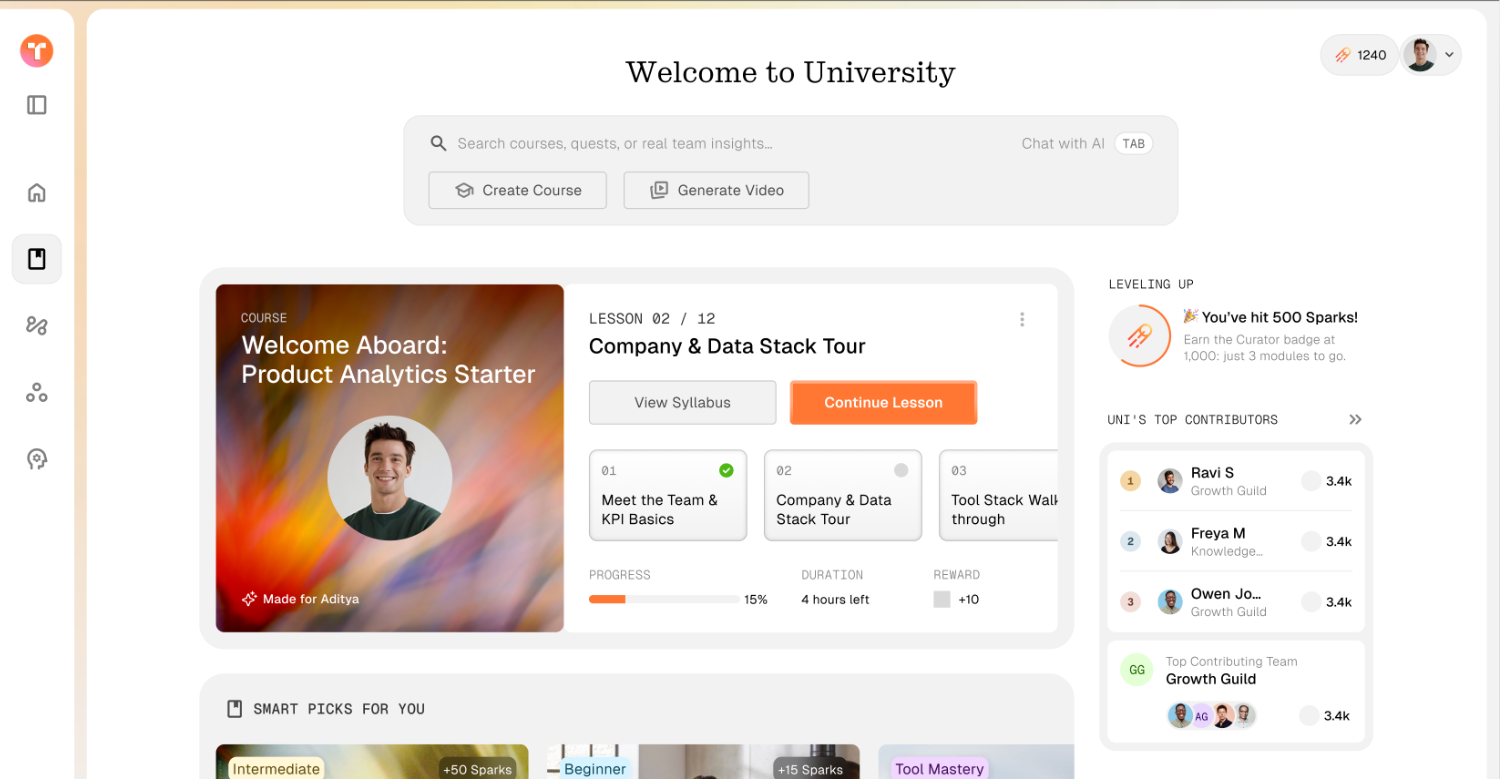Click the Generate Video button
Image resolution: width=1500 pixels, height=779 pixels.
(x=716, y=190)
